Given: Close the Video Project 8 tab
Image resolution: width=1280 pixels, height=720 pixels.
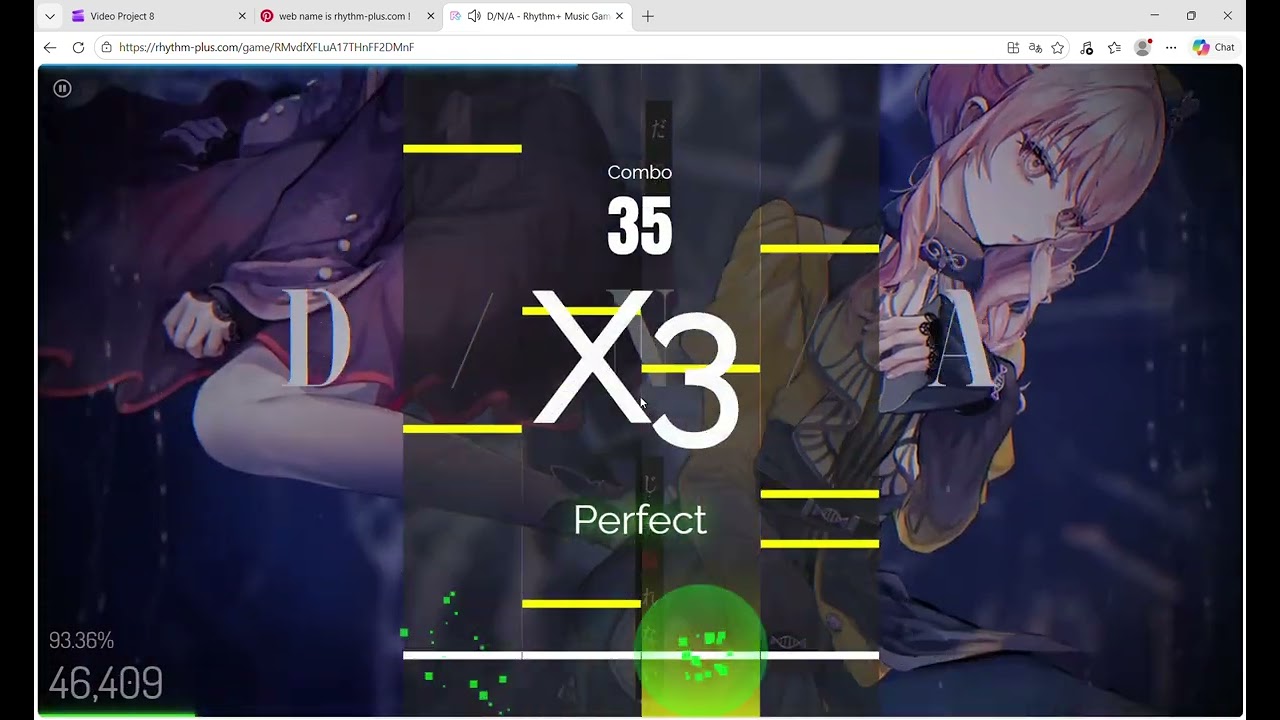Looking at the screenshot, I should [242, 16].
